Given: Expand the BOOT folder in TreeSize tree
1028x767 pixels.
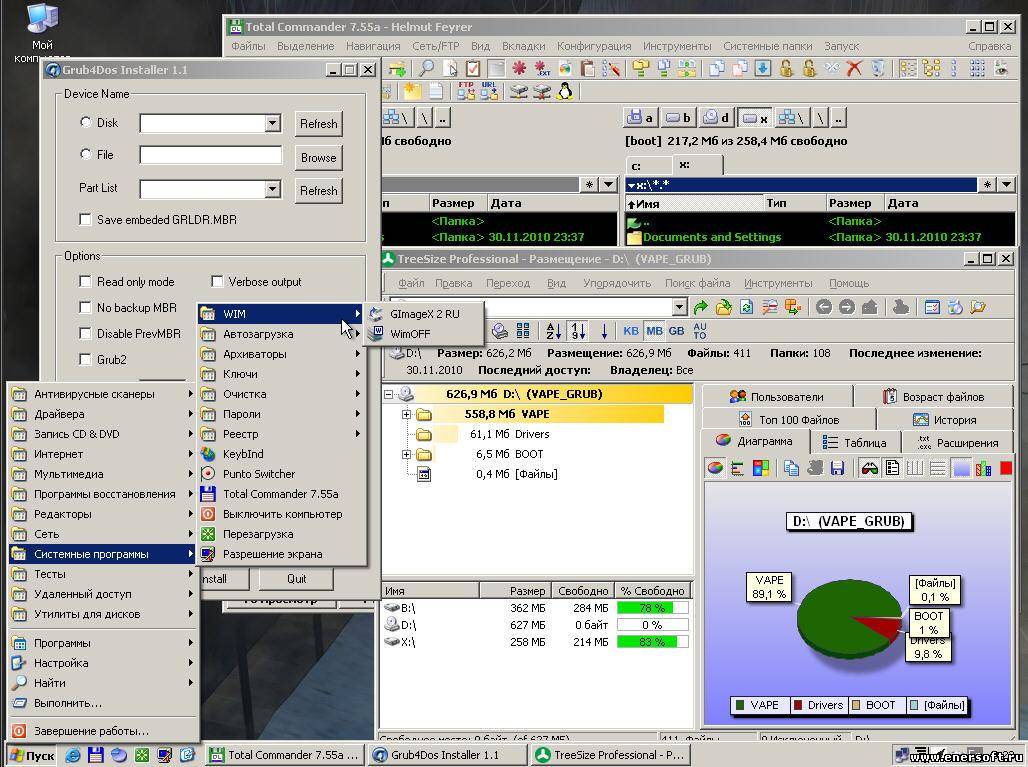Looking at the screenshot, I should [406, 454].
